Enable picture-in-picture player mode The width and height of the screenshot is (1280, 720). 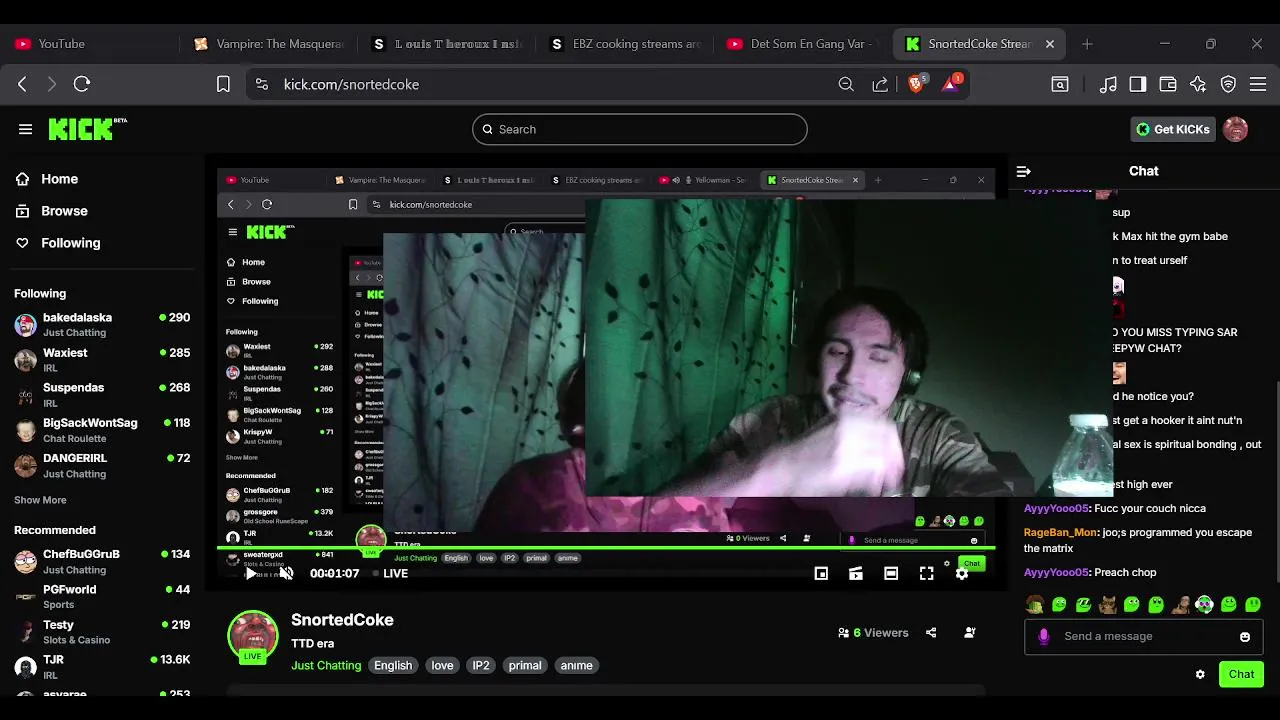point(821,573)
